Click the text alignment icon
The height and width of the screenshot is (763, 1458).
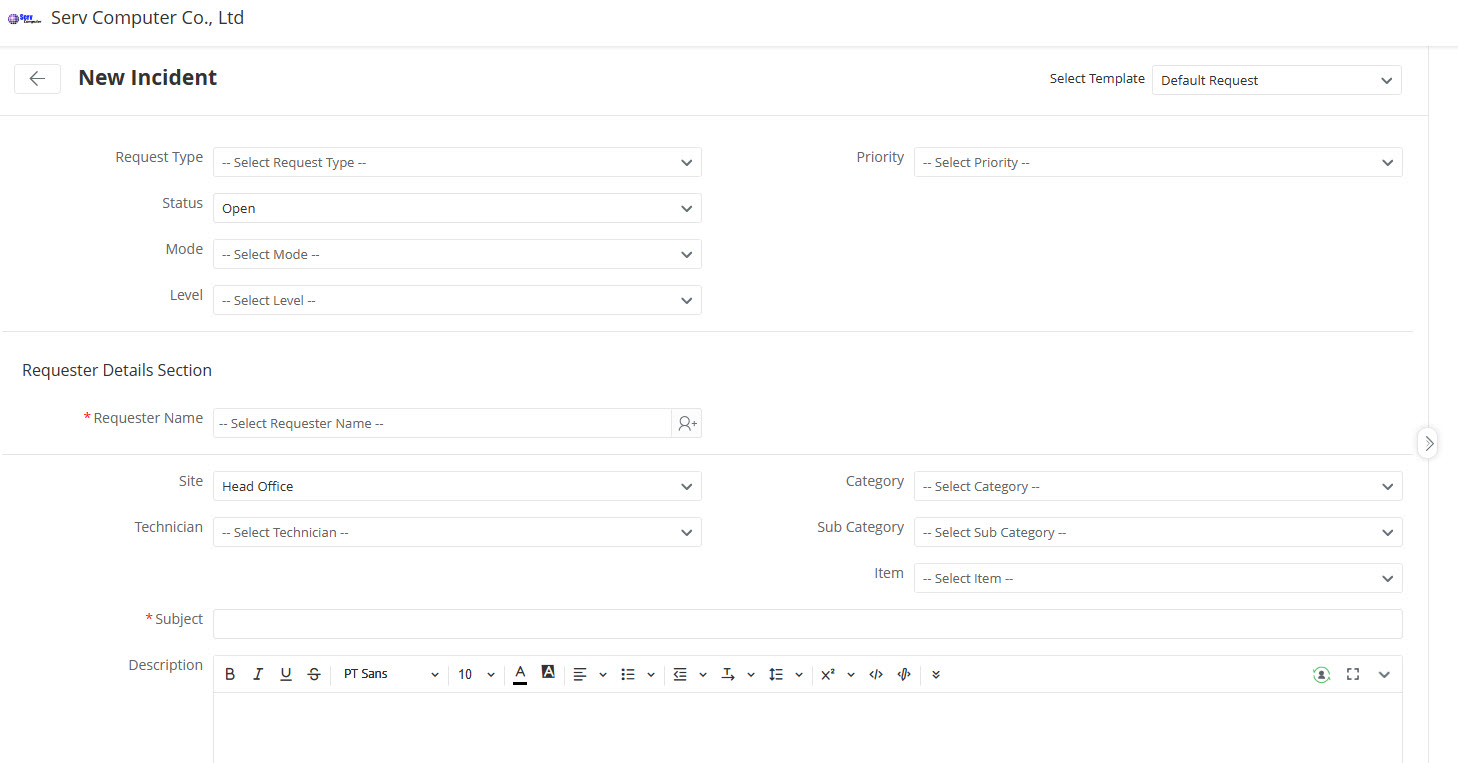(580, 674)
